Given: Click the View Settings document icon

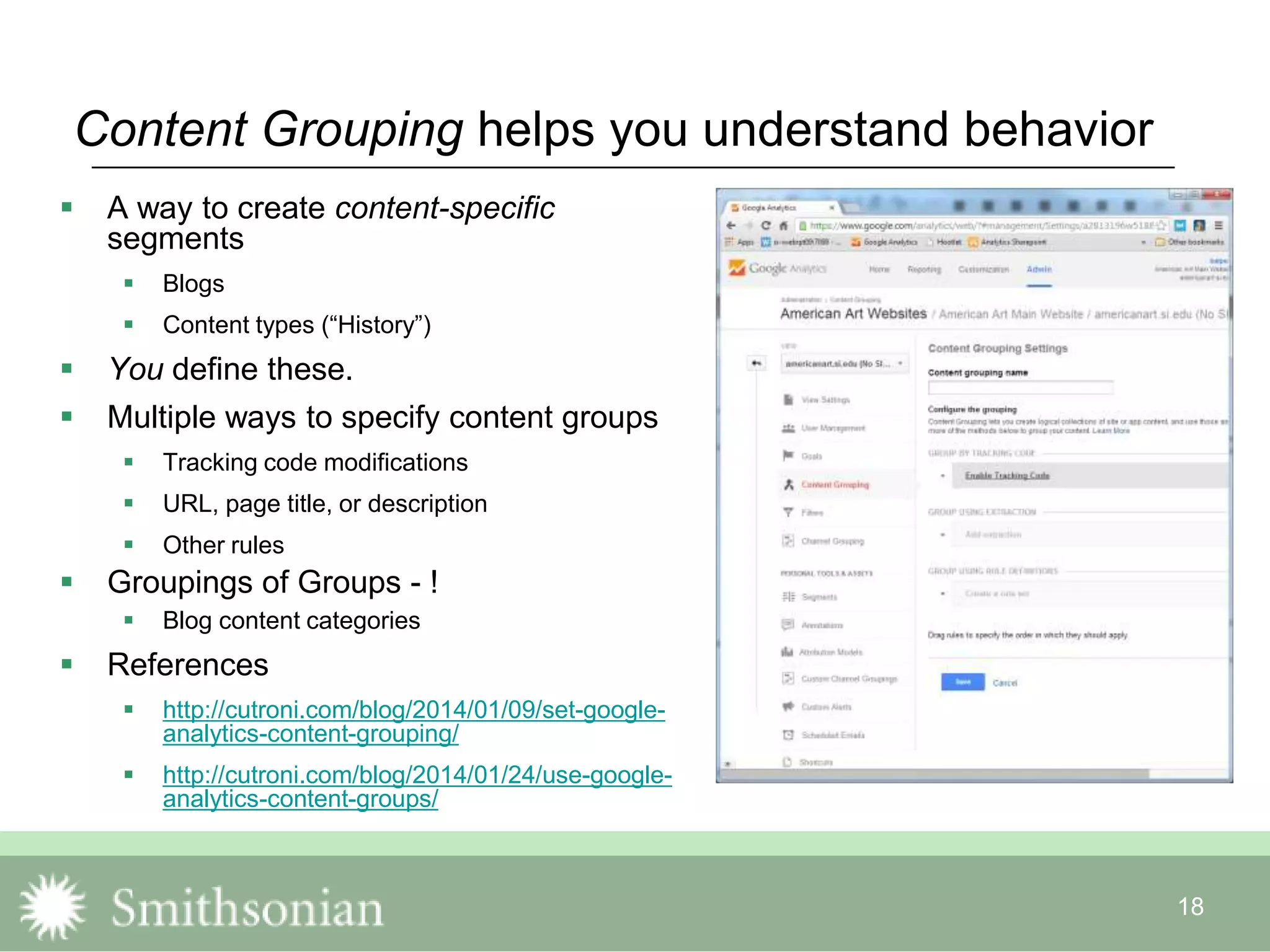Looking at the screenshot, I should [x=788, y=400].
